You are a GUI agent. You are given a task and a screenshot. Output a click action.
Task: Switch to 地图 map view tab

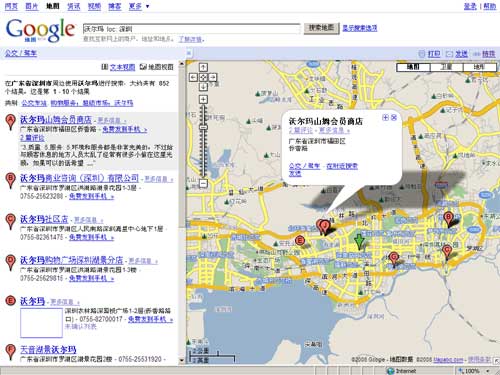click(413, 67)
